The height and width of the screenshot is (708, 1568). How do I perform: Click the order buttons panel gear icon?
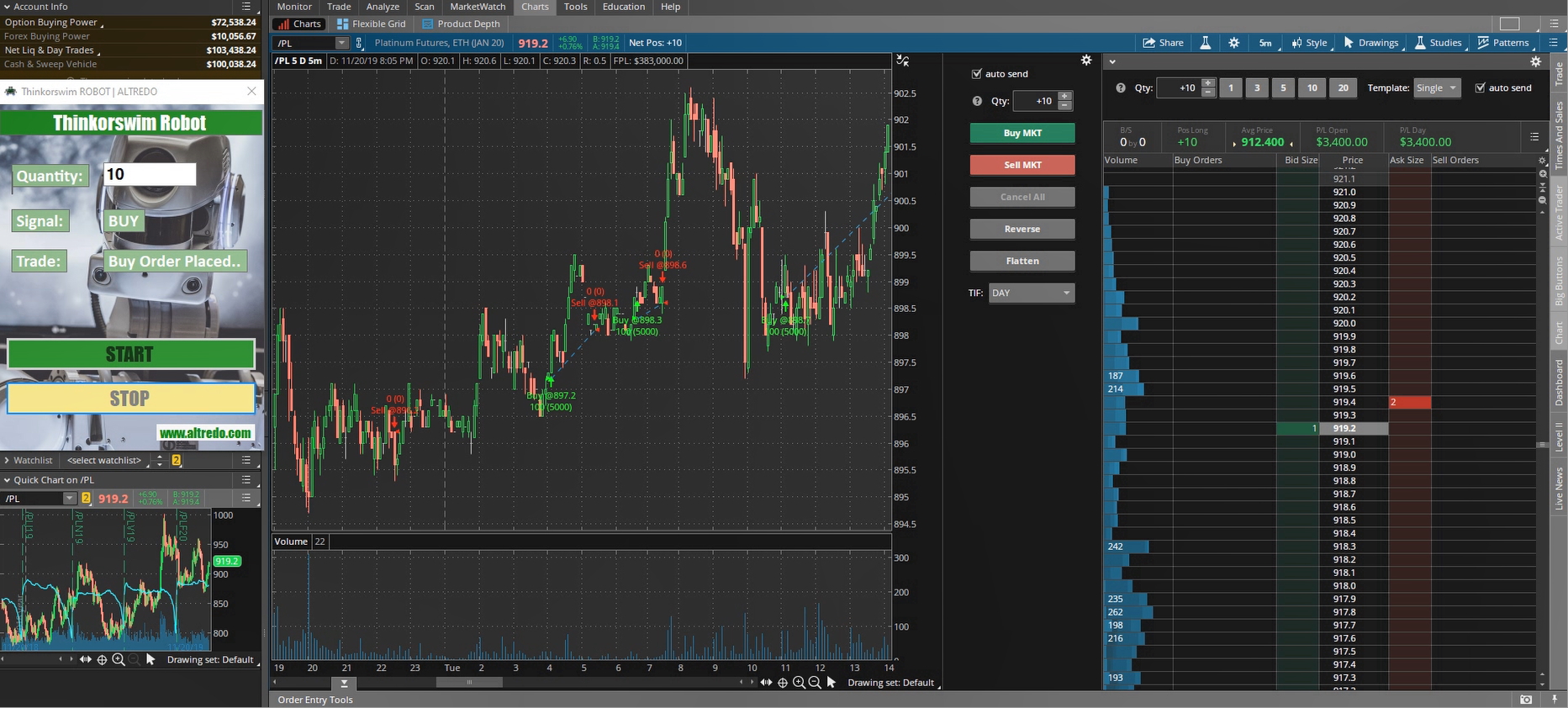[1086, 61]
